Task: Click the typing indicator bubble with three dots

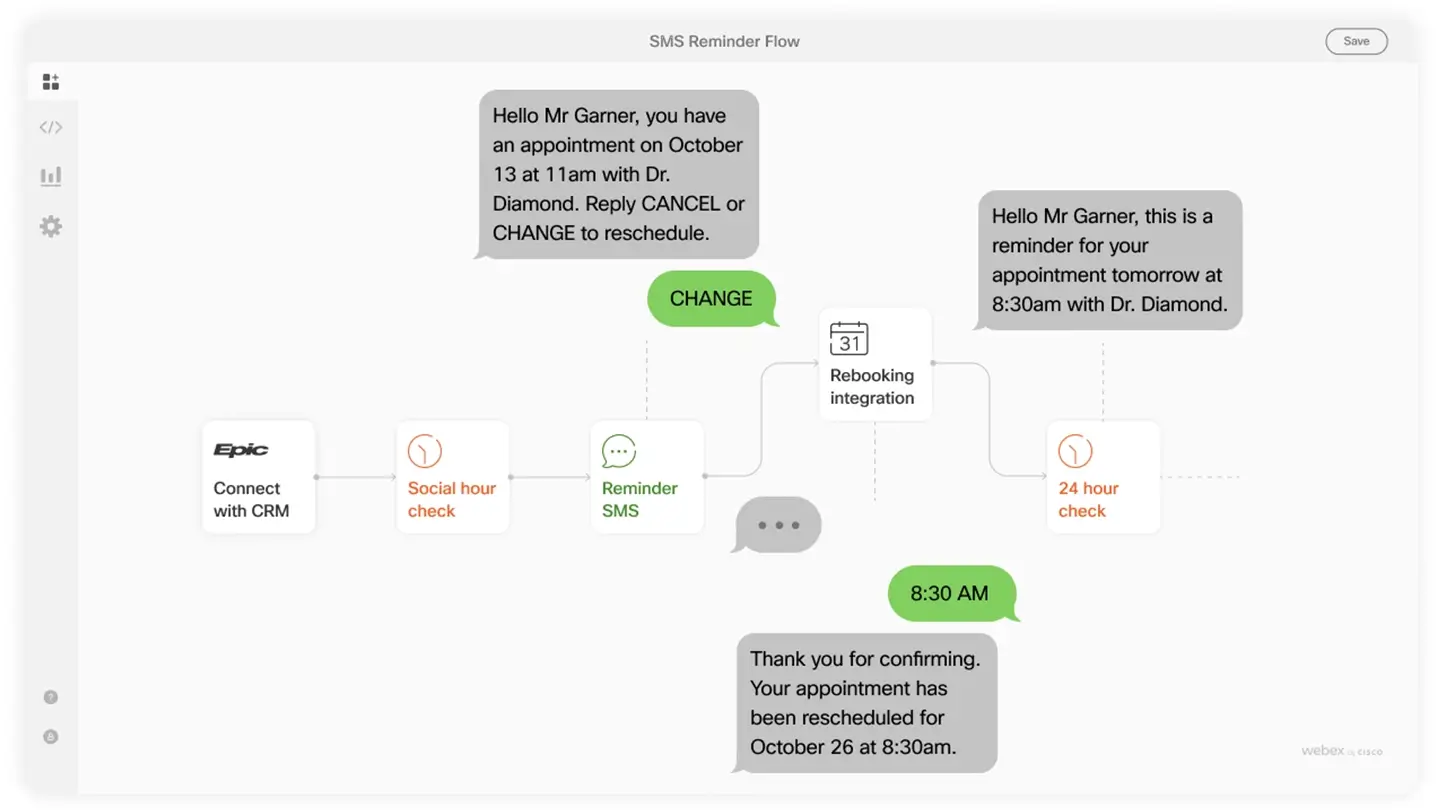Action: coord(776,523)
